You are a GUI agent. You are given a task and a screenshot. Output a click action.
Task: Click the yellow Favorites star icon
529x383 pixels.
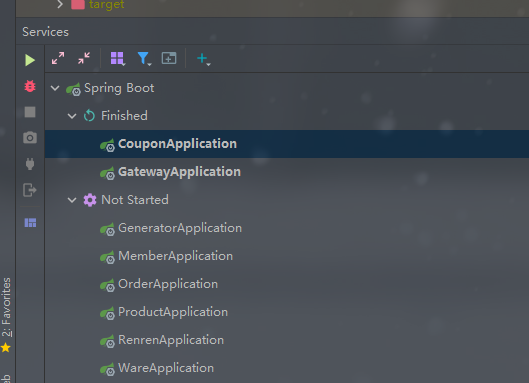(x=5, y=347)
